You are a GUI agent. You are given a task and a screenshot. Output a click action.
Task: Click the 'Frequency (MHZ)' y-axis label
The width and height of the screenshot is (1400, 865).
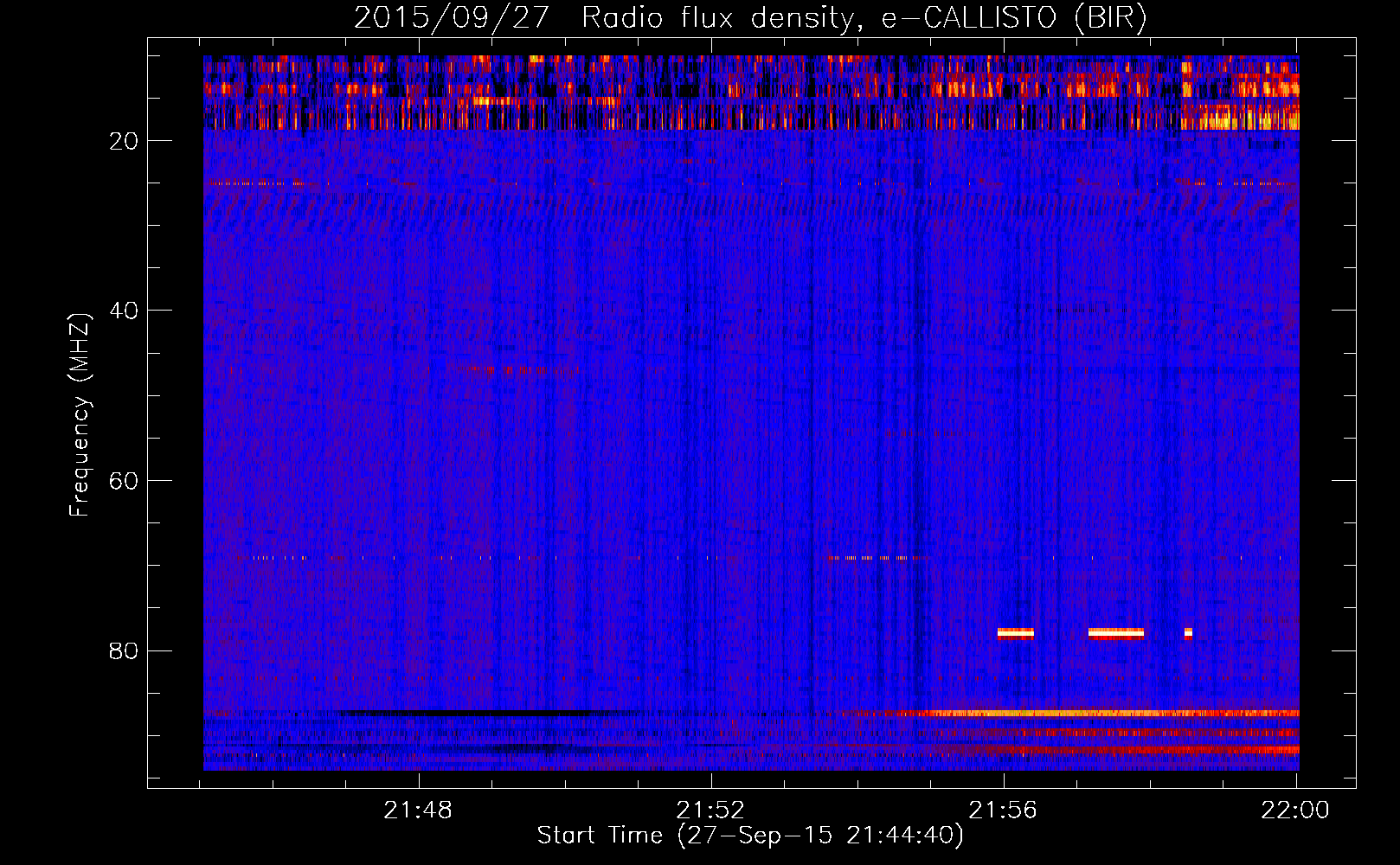pos(80,415)
